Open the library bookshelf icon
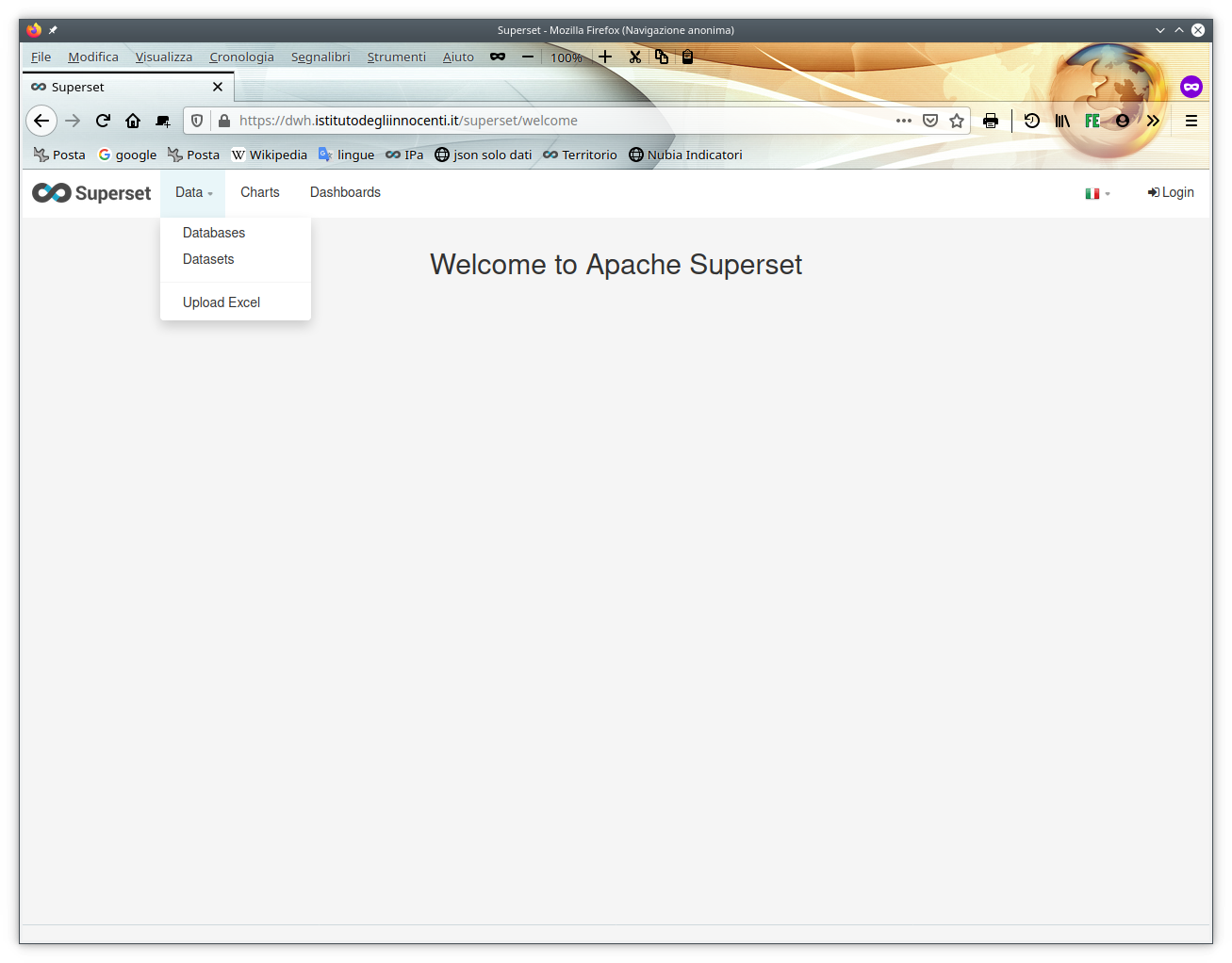The image size is (1232, 963). pyautogui.click(x=1062, y=121)
